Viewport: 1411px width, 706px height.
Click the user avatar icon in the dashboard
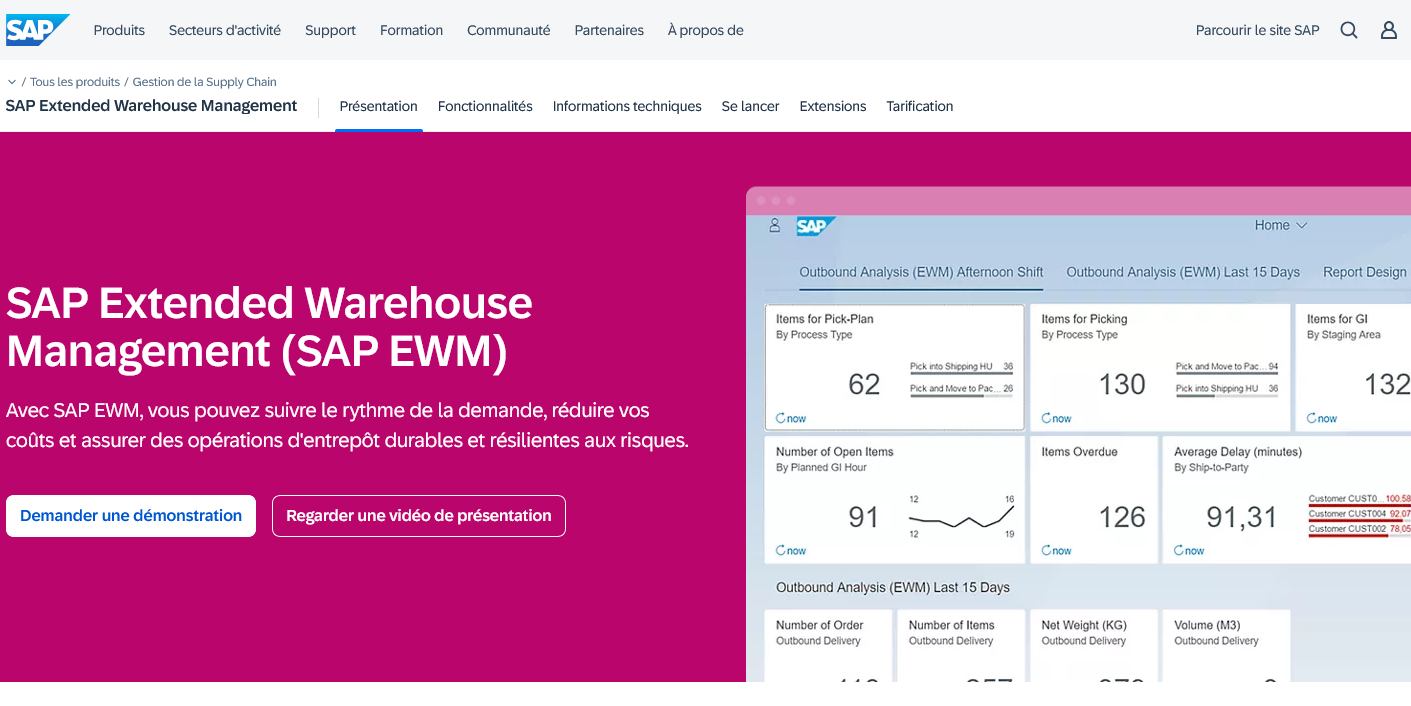pyautogui.click(x=774, y=226)
